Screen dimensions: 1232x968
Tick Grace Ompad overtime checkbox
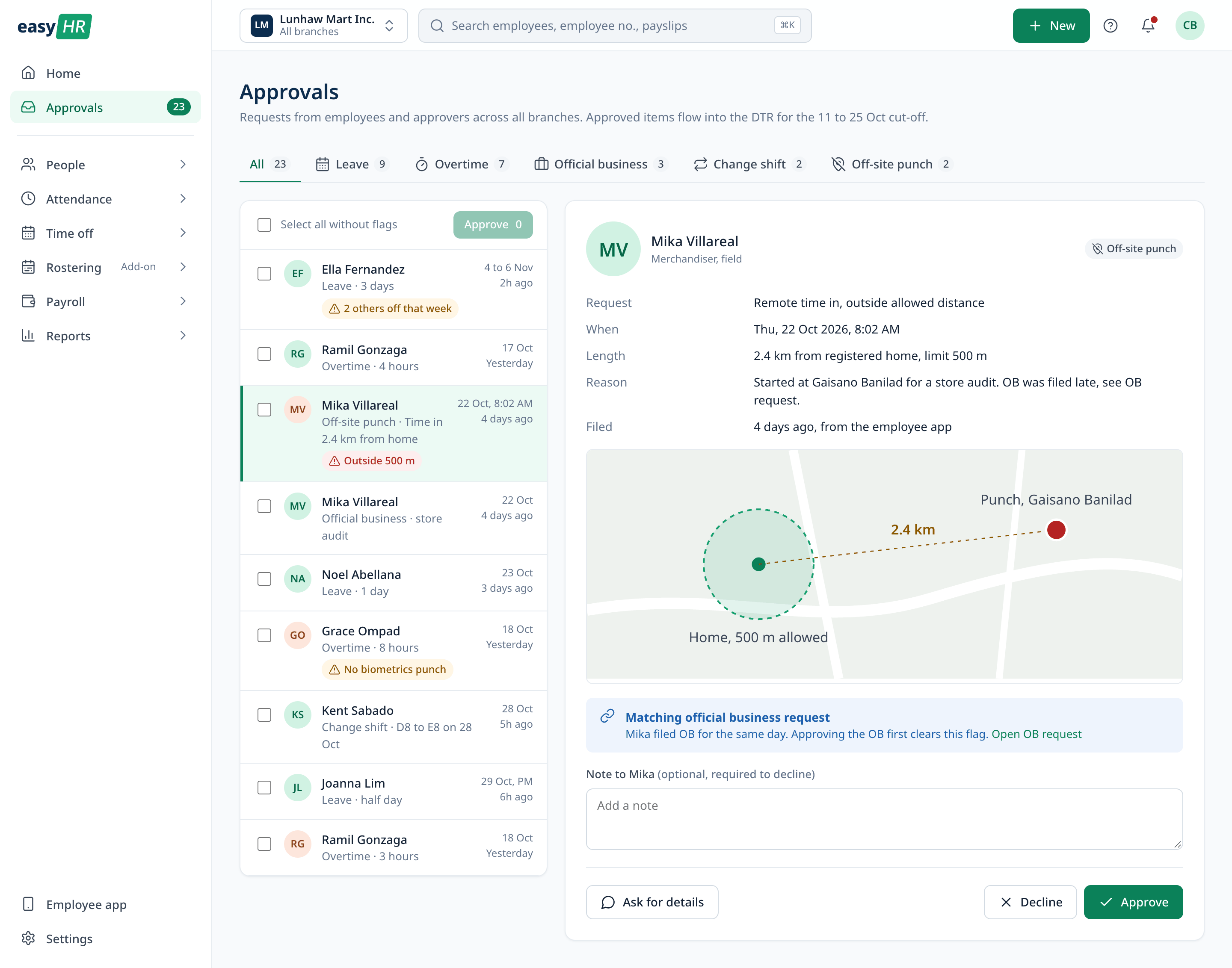(264, 636)
